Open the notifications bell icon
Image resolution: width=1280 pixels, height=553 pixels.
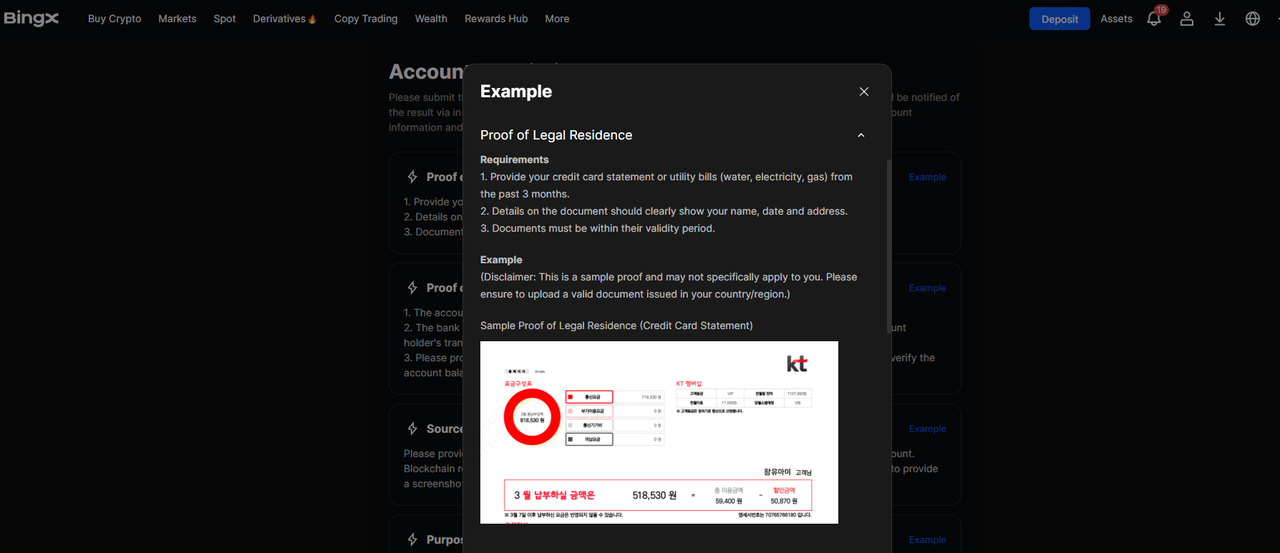pos(1154,19)
